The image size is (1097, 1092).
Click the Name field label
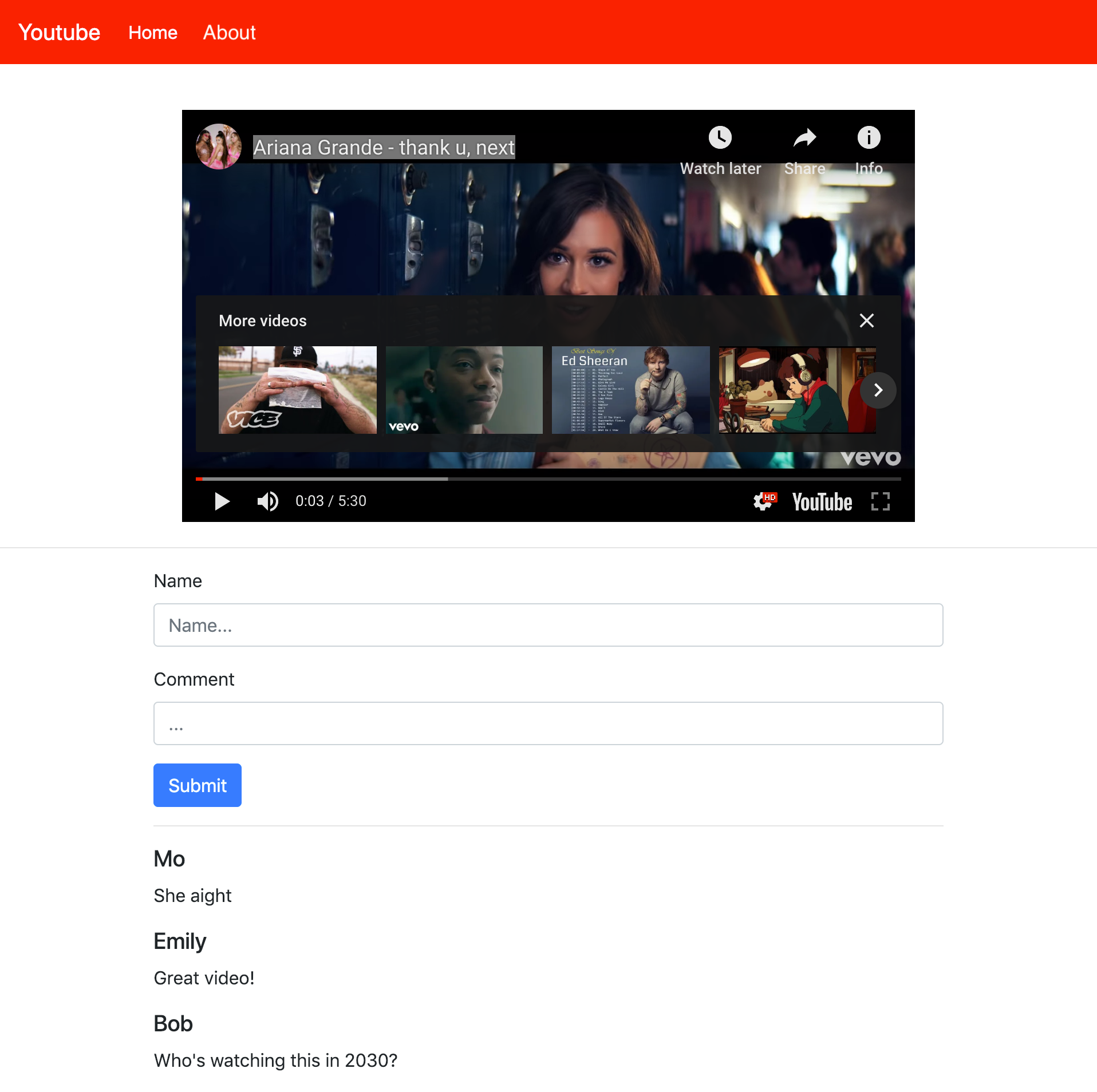click(x=177, y=581)
